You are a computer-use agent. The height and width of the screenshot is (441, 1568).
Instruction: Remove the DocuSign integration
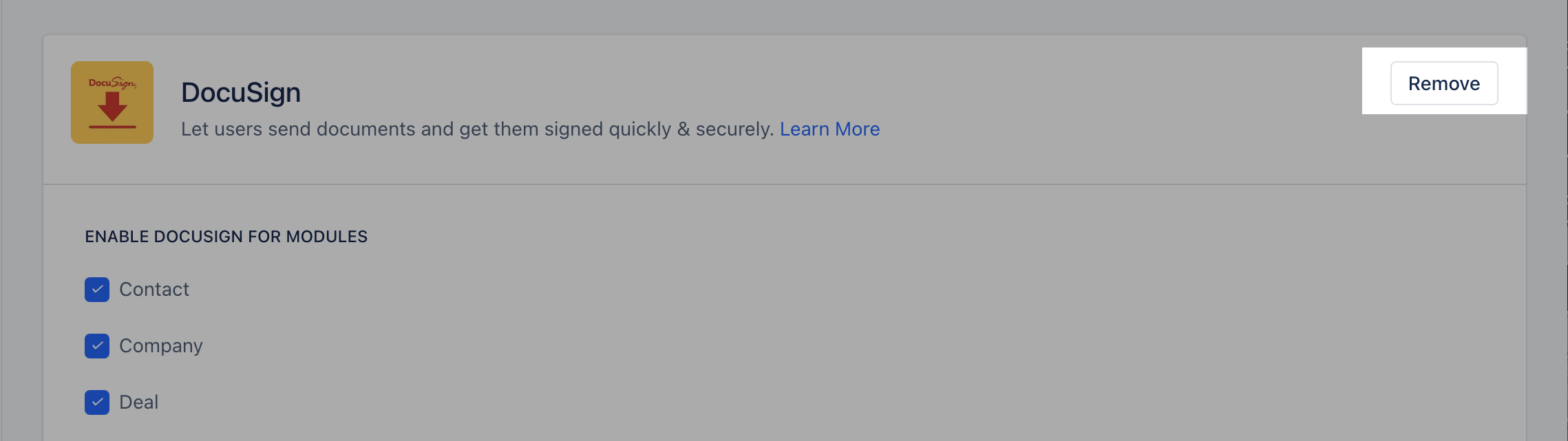click(x=1444, y=83)
